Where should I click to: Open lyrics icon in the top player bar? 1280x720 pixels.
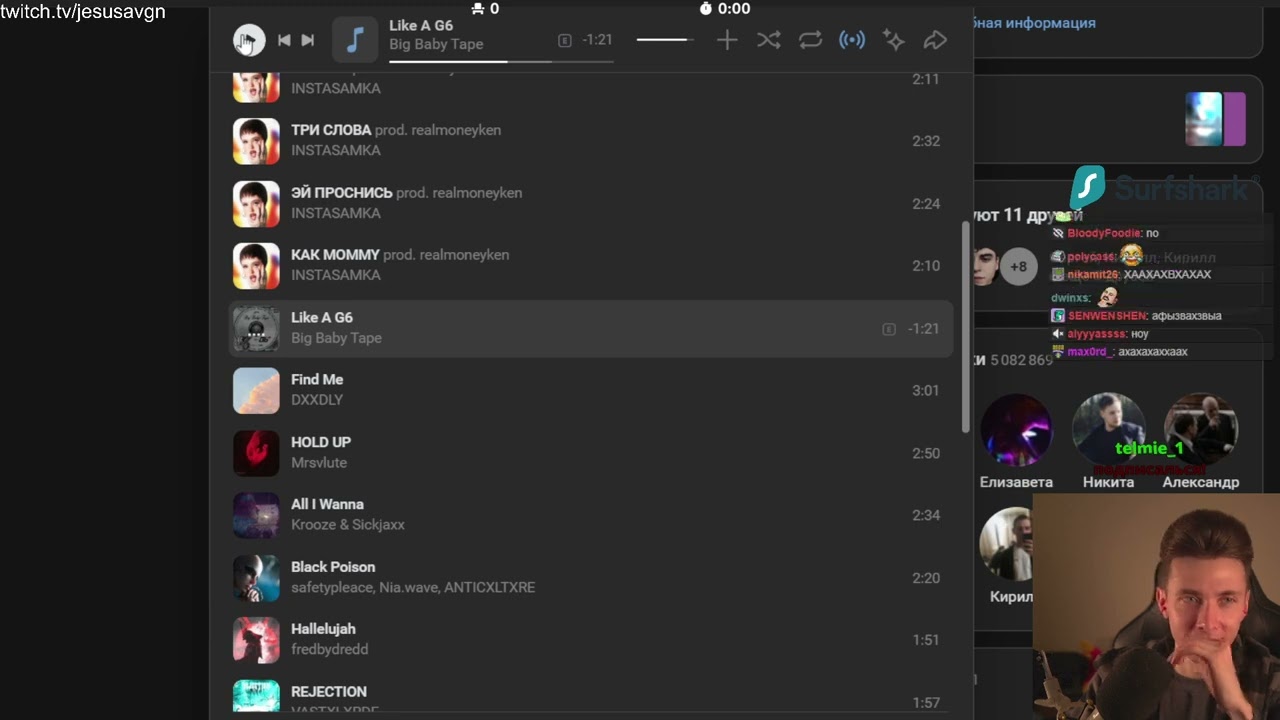click(565, 40)
